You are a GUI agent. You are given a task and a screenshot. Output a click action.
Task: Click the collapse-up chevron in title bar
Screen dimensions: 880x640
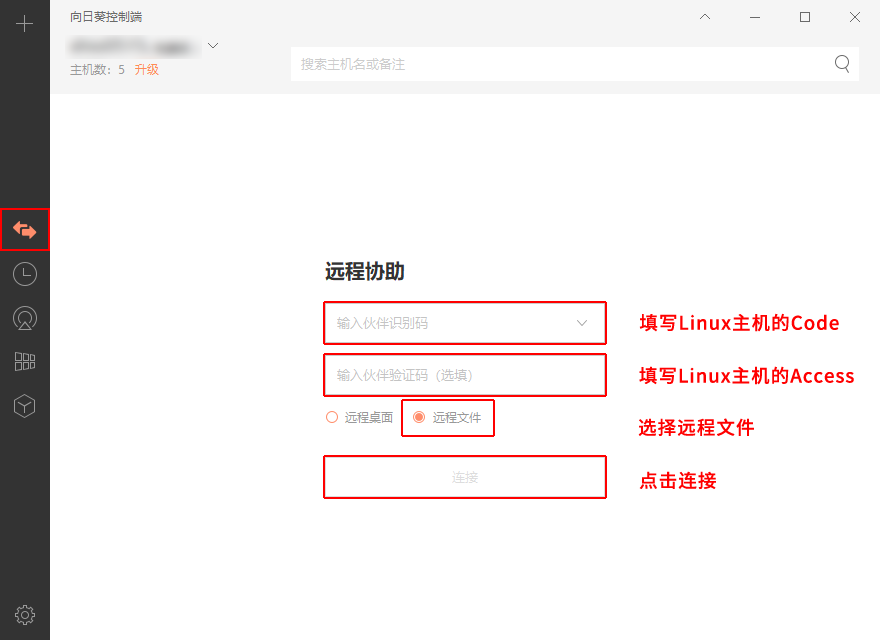(705, 17)
